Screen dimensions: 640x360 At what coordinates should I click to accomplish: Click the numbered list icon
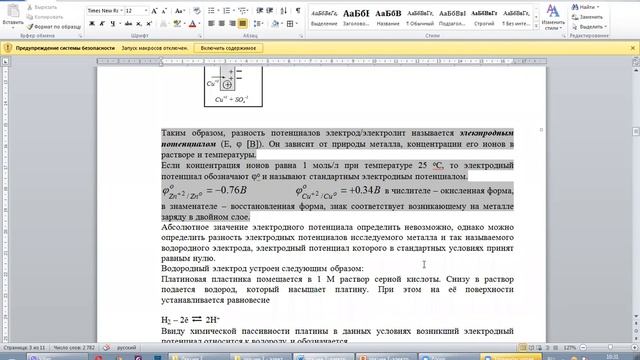(x=227, y=11)
